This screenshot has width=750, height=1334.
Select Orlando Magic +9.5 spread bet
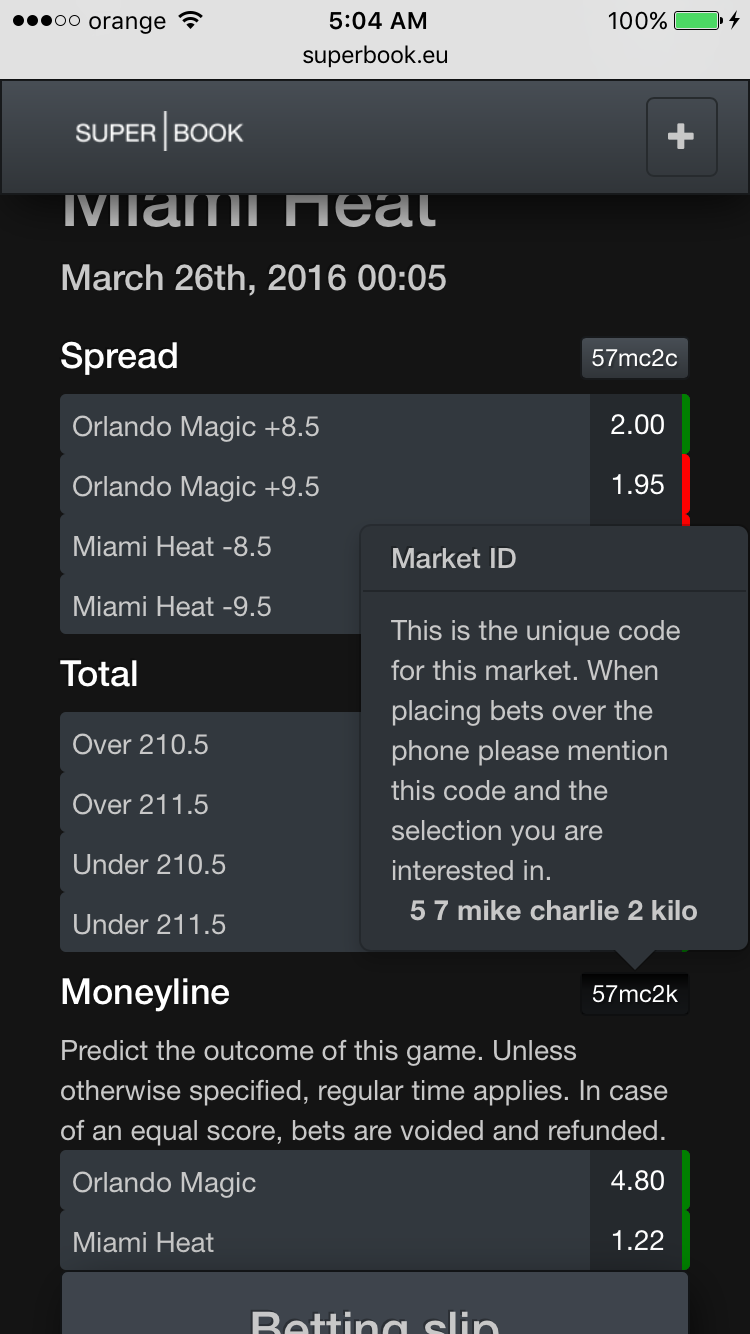[x=196, y=486]
